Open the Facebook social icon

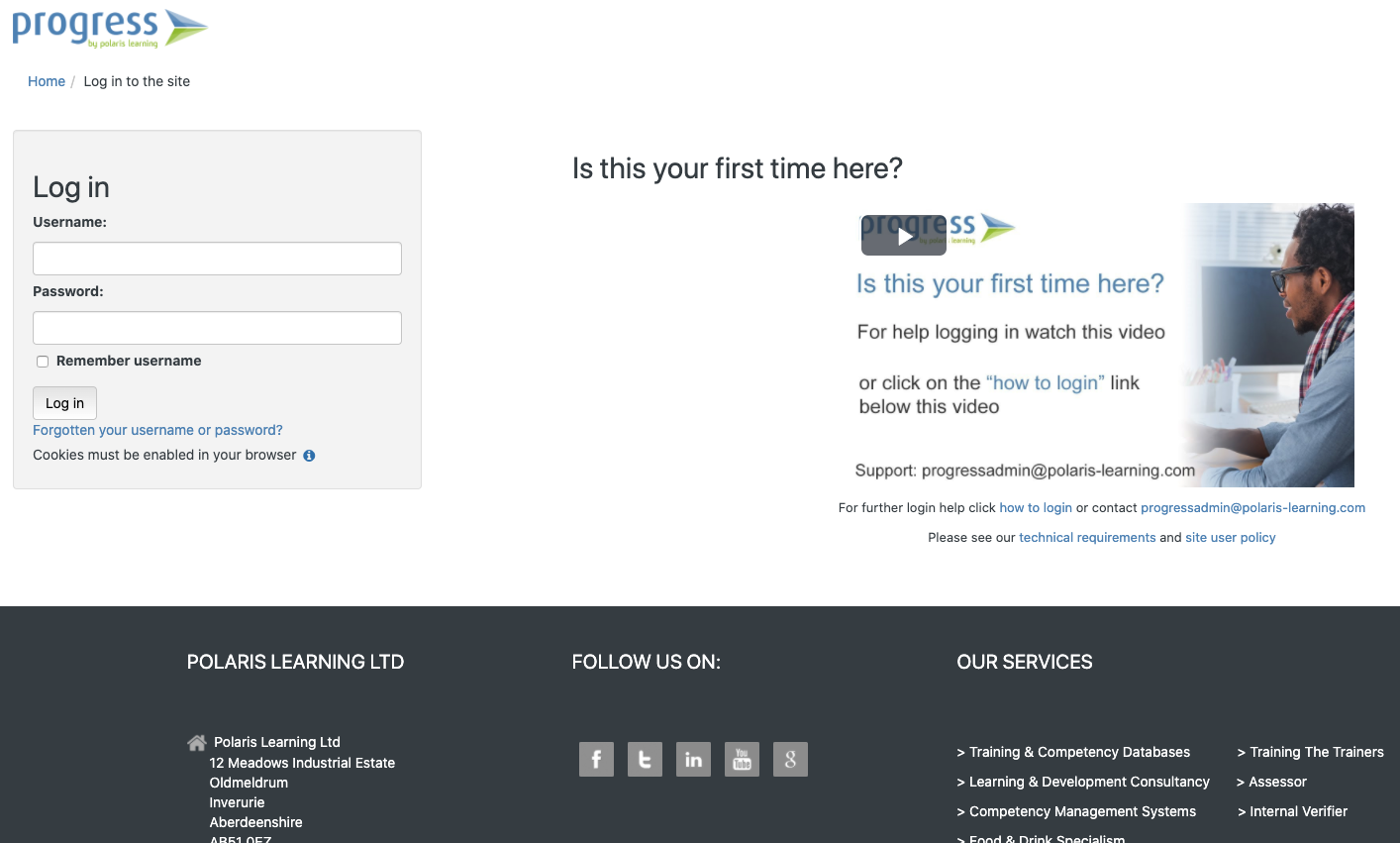coord(596,760)
